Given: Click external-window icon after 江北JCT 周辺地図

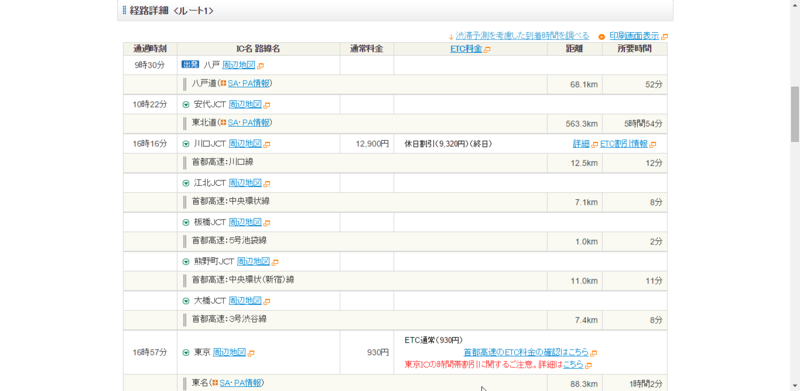Looking at the screenshot, I should (267, 184).
